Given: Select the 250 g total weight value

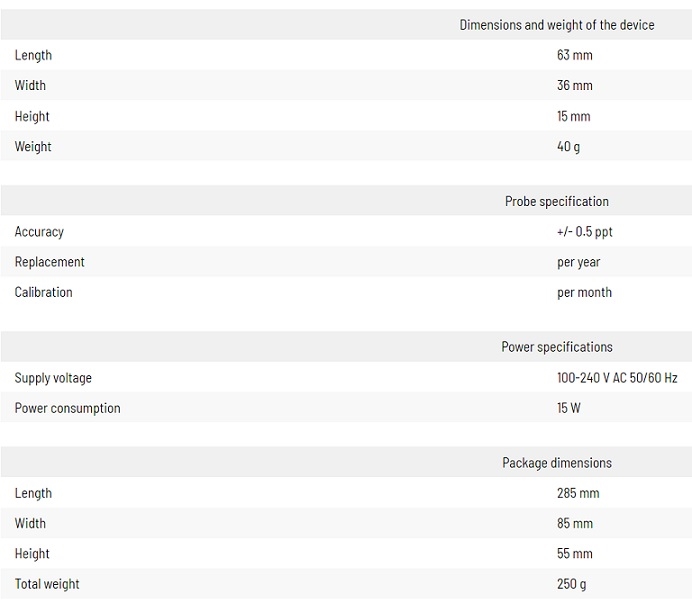Looking at the screenshot, I should 571,584.
